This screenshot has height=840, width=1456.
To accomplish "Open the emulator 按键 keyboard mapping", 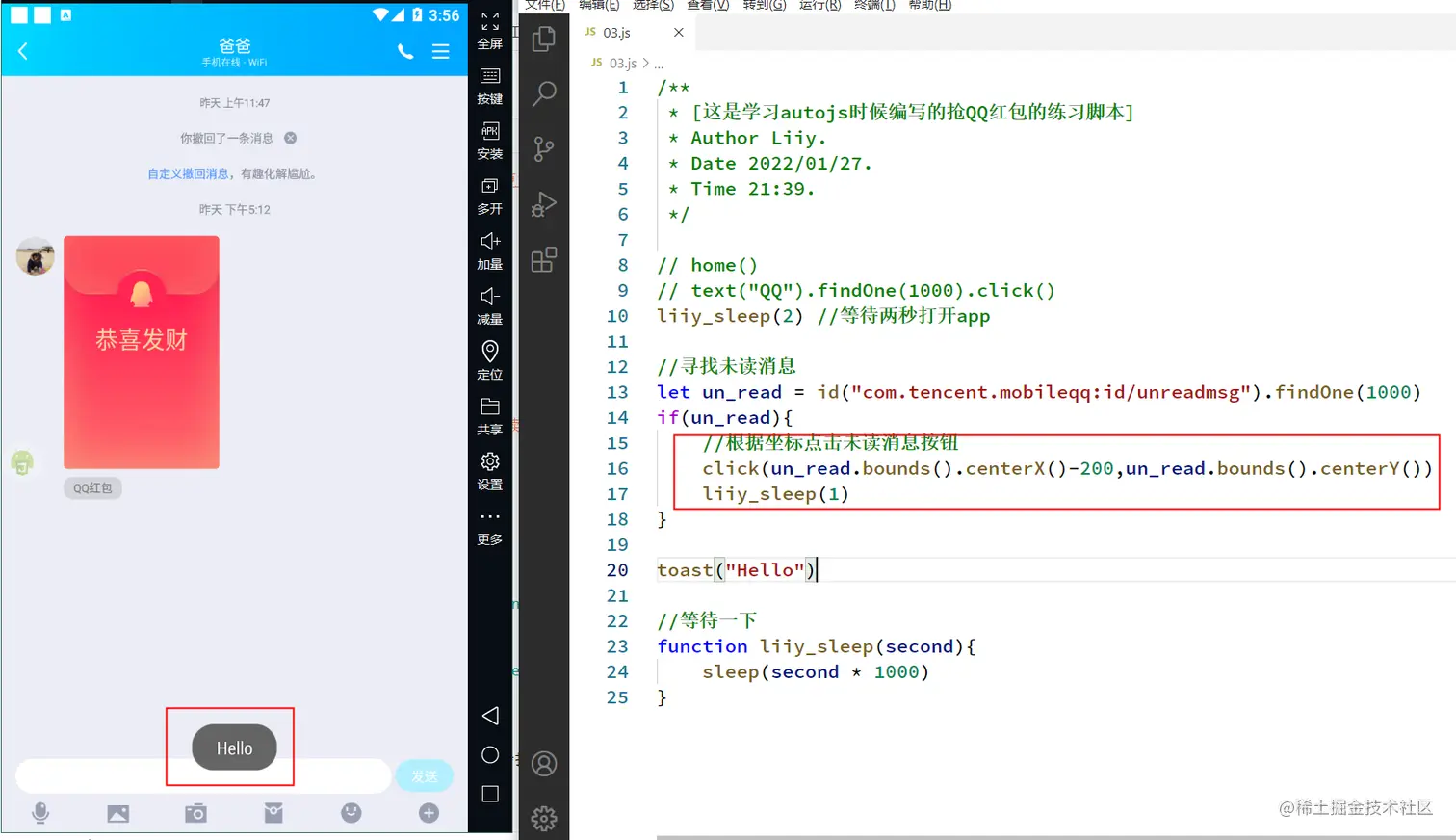I will click(490, 87).
